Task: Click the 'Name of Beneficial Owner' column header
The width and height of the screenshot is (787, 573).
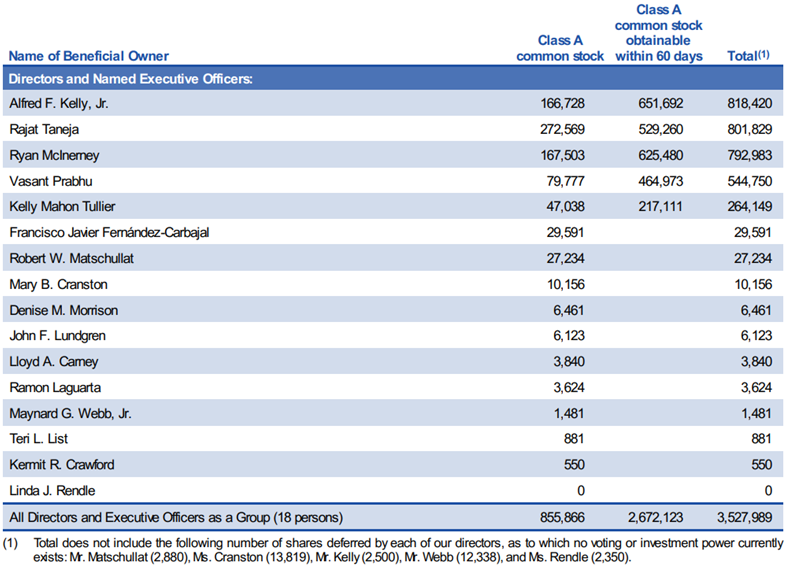Action: point(88,56)
